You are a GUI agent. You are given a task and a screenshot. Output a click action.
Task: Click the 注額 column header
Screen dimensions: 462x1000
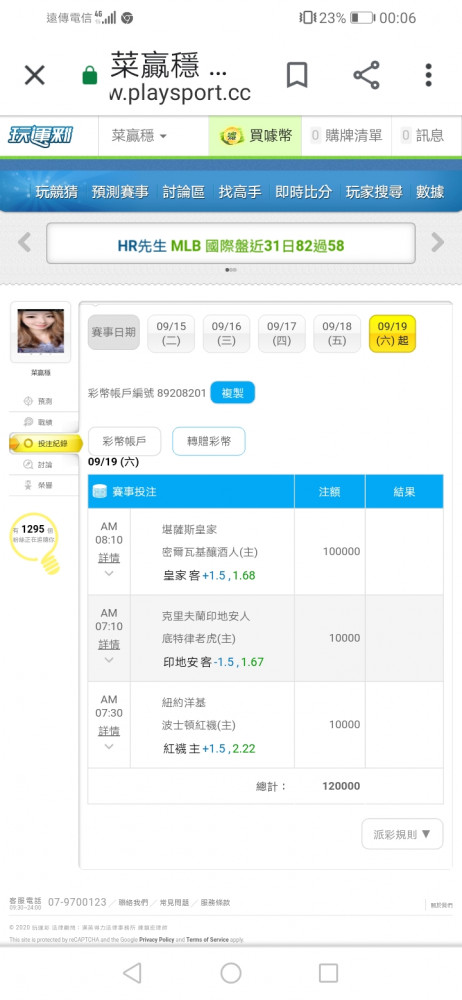330,492
